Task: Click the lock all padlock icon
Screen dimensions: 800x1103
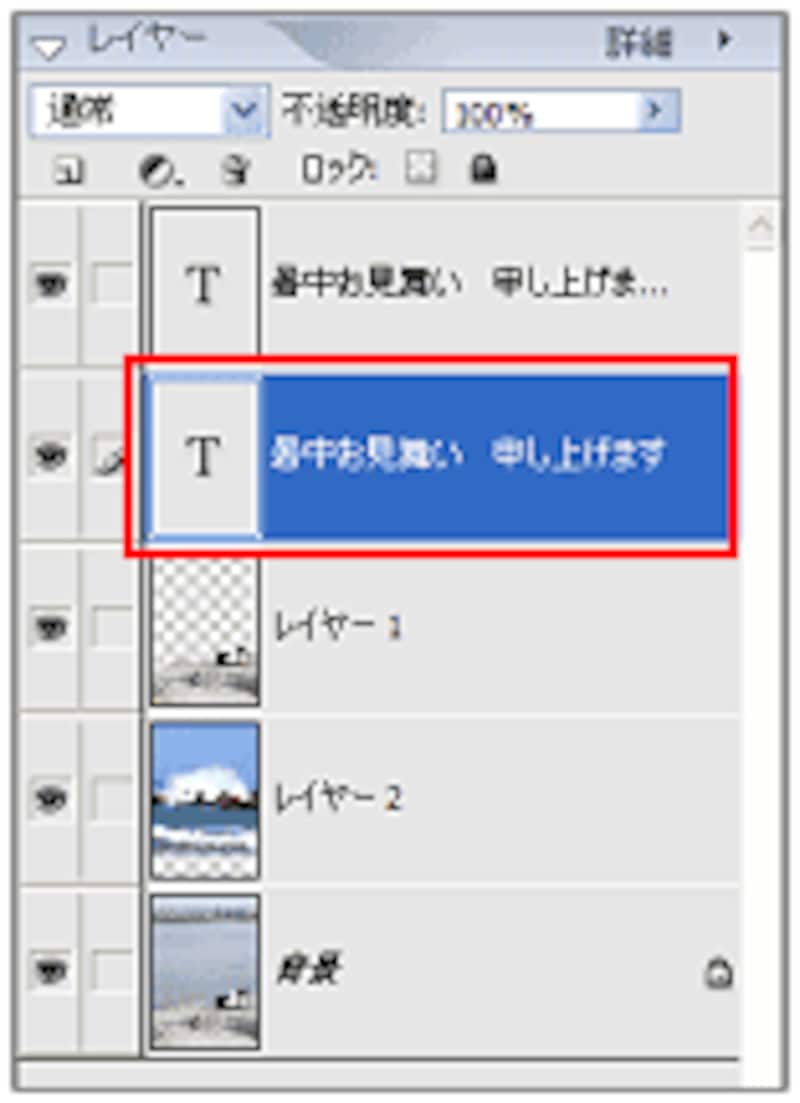Action: [483, 170]
